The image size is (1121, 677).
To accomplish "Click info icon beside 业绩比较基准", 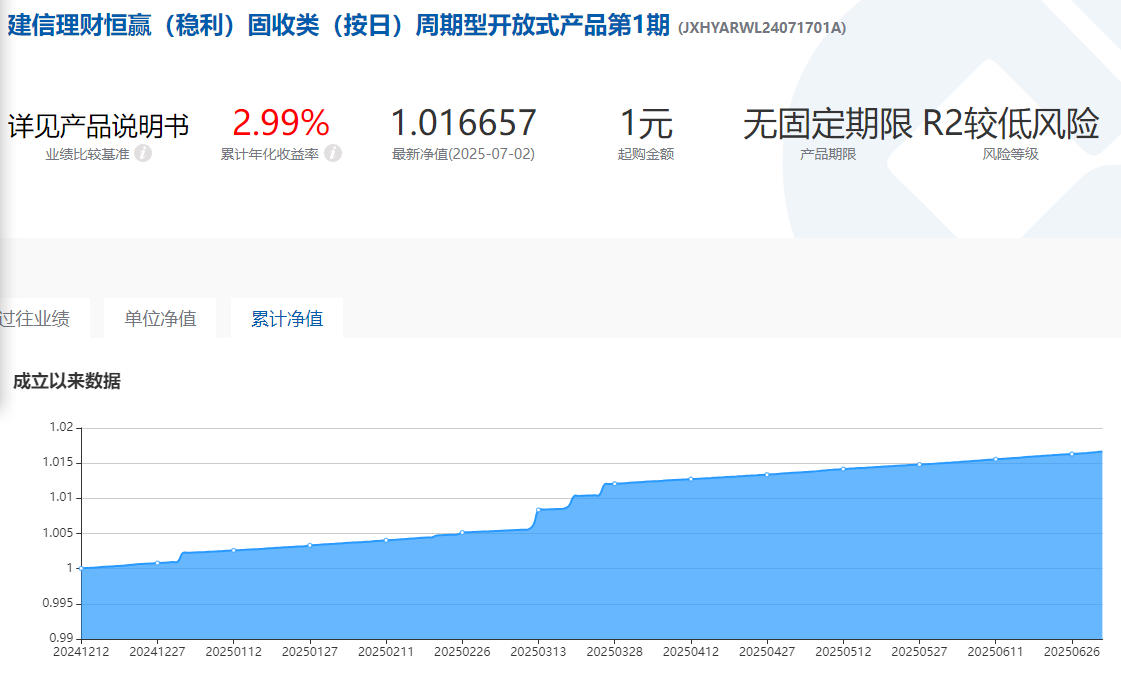I will [143, 153].
